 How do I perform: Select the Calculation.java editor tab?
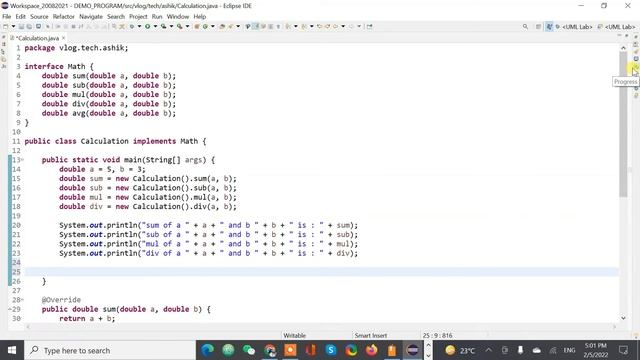pyautogui.click(x=37, y=38)
